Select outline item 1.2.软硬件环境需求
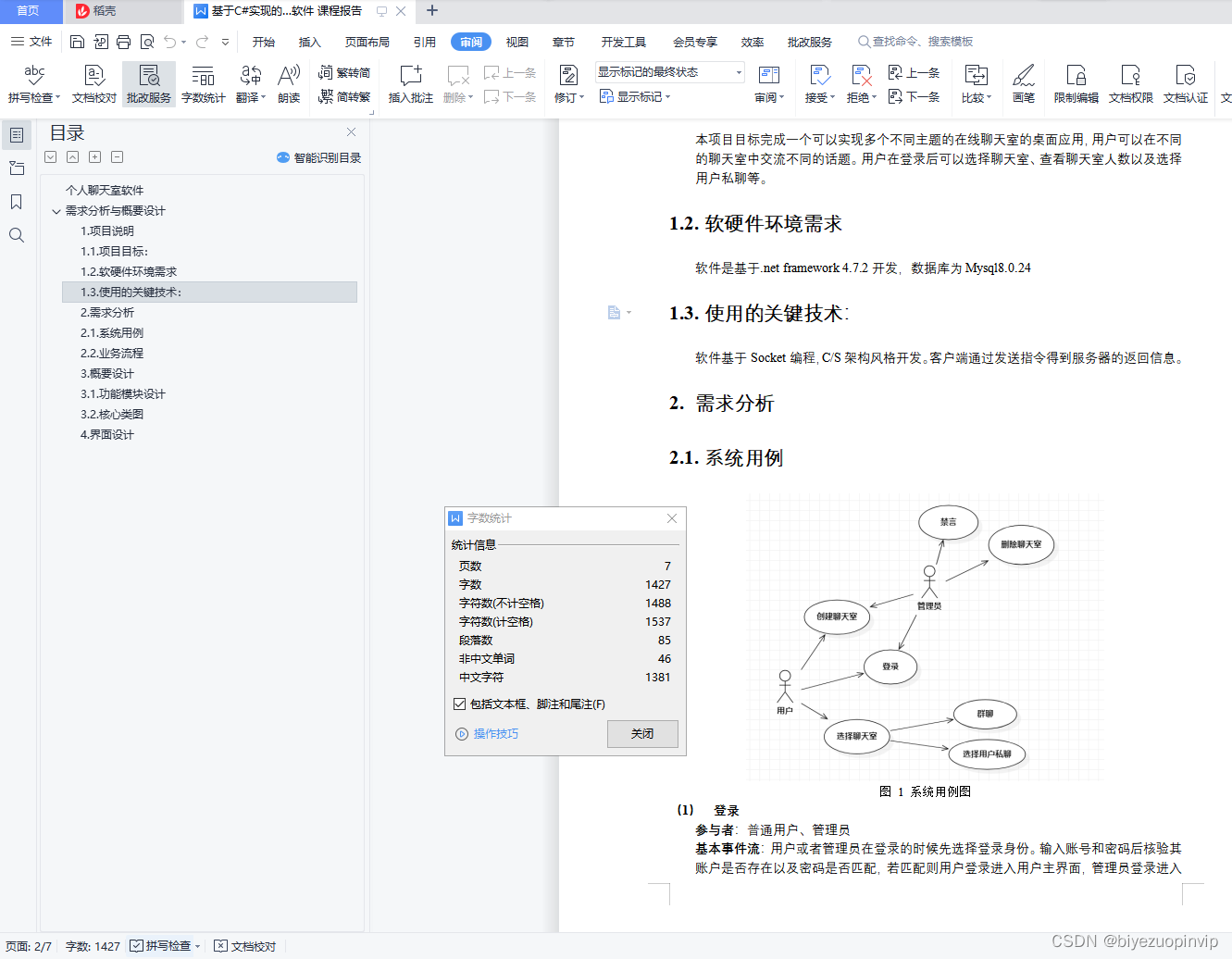Screen dimensions: 1232x959 129,272
